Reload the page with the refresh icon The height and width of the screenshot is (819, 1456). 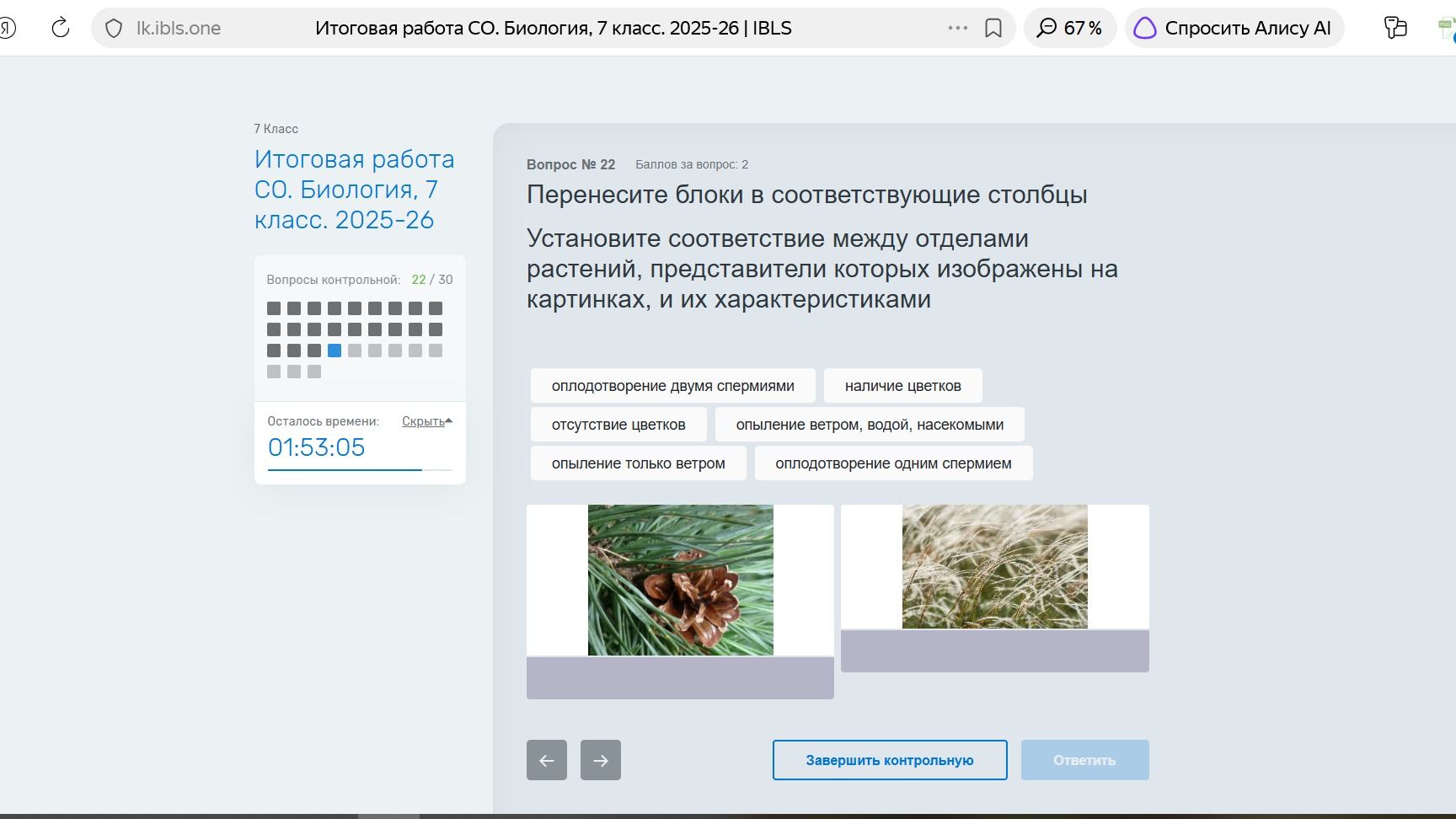pos(61,28)
